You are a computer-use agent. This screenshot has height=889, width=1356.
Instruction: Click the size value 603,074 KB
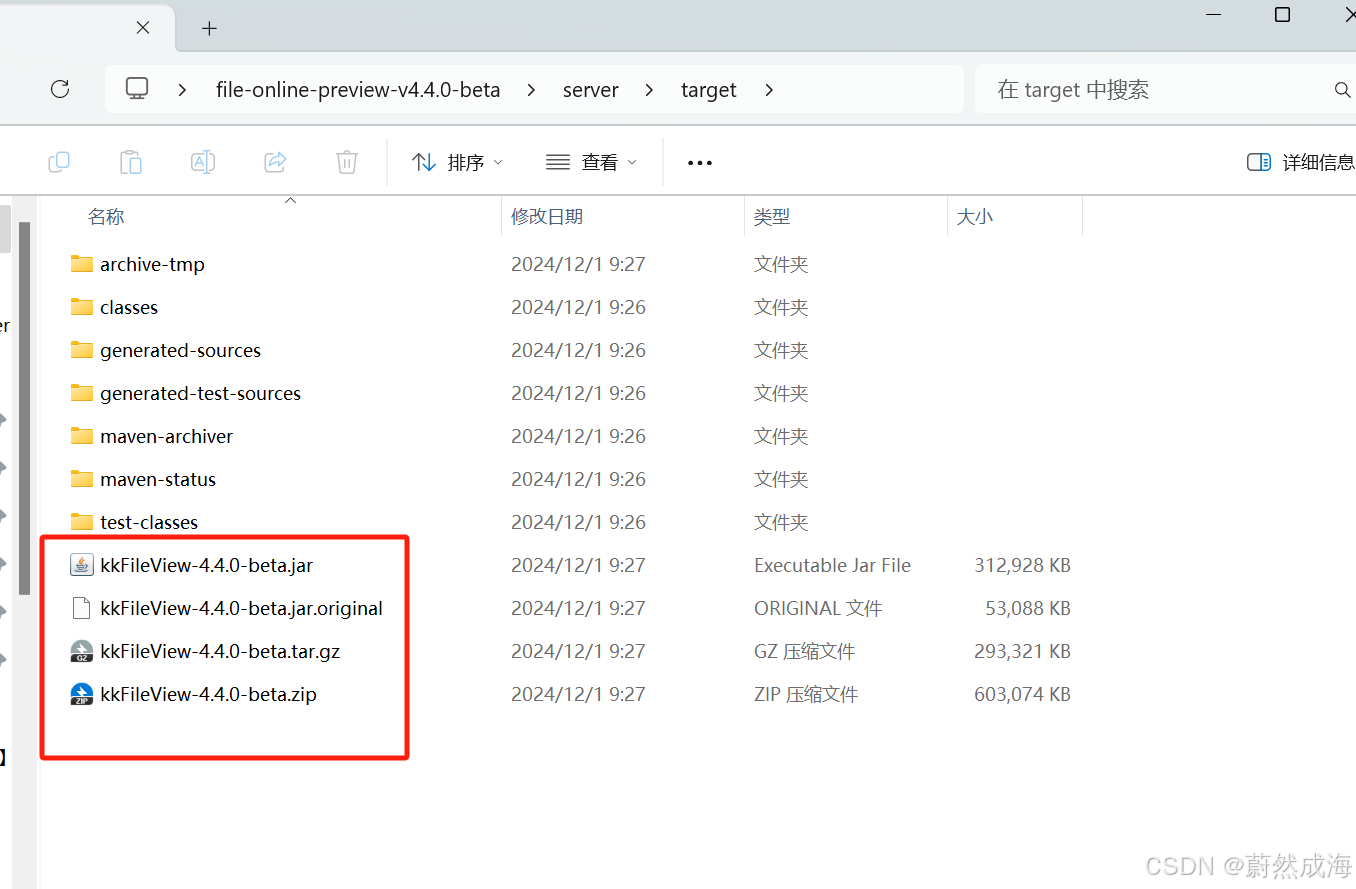[x=1022, y=694]
